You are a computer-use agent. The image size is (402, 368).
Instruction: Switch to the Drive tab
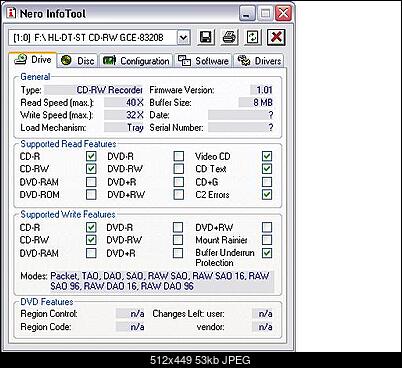[33, 60]
